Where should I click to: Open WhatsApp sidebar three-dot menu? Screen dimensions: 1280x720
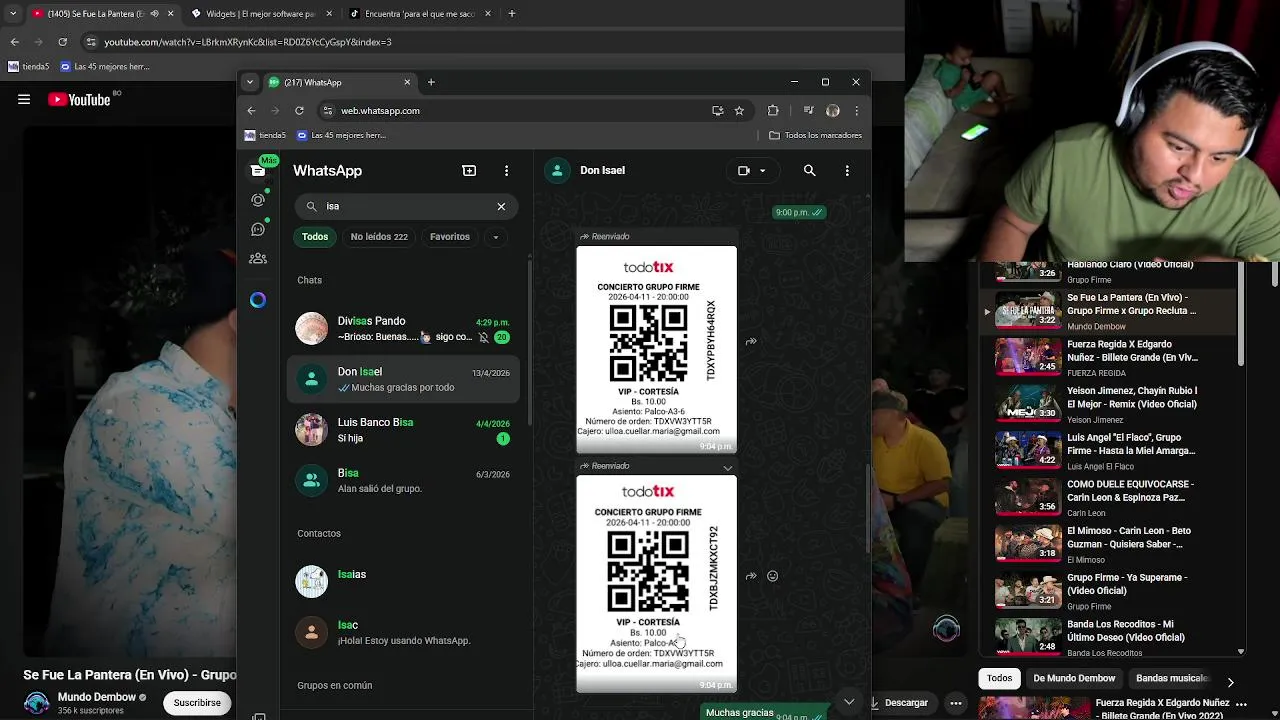[506, 171]
